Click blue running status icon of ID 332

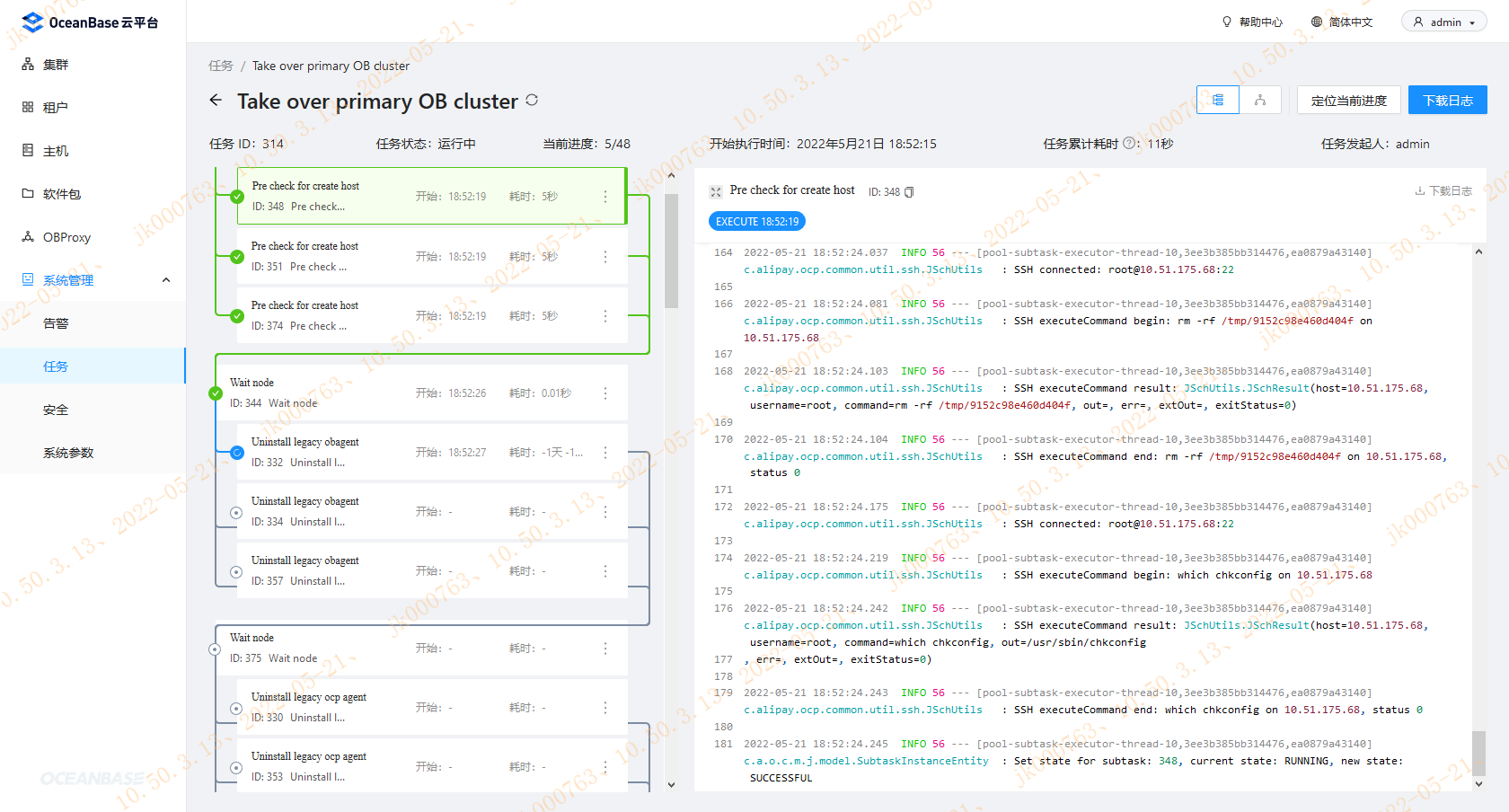click(x=237, y=453)
